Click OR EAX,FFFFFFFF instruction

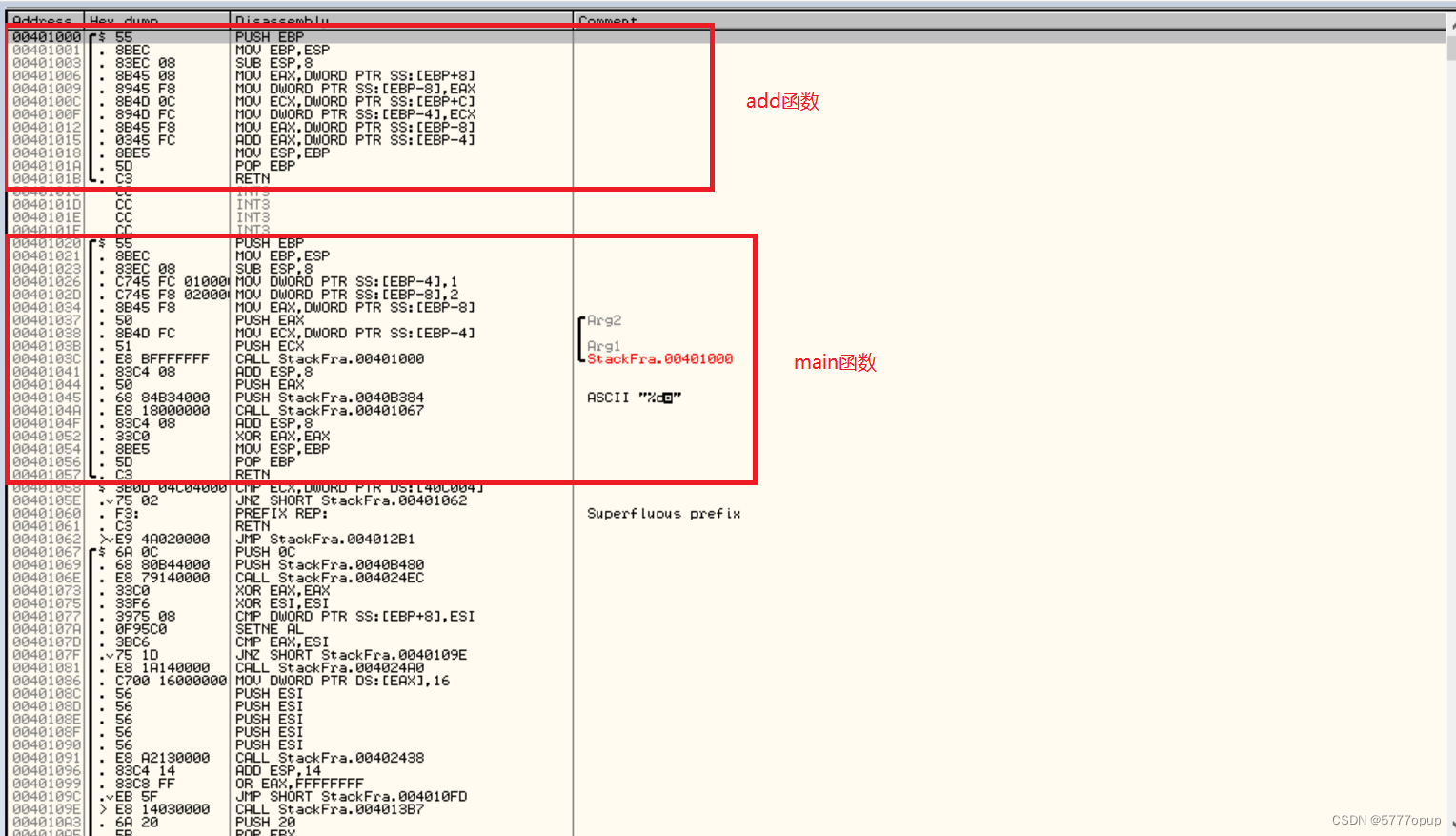[299, 784]
